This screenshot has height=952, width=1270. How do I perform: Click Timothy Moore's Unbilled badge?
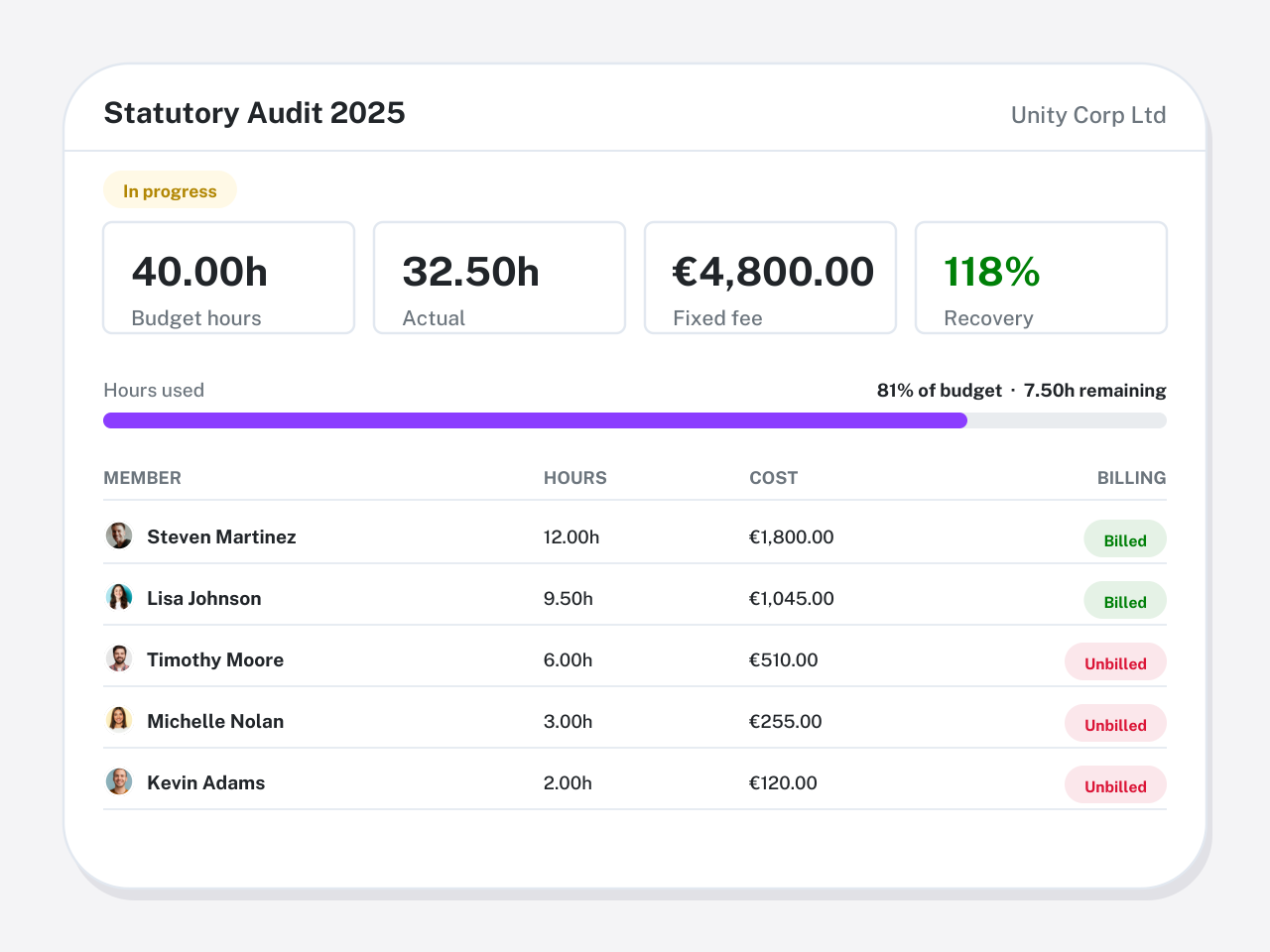(1115, 662)
